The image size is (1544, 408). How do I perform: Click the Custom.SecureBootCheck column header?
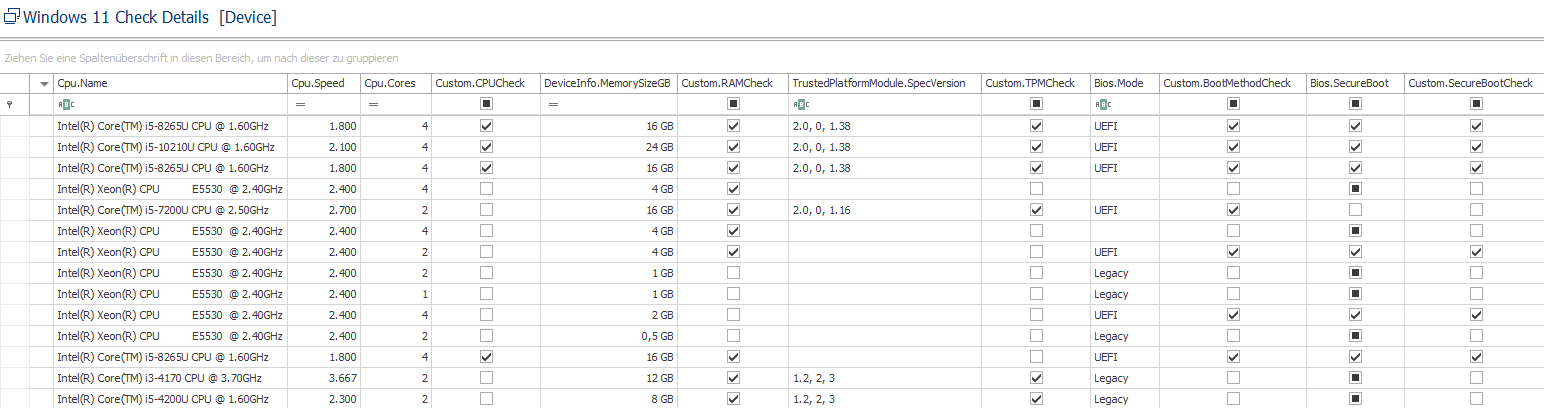pos(1474,83)
